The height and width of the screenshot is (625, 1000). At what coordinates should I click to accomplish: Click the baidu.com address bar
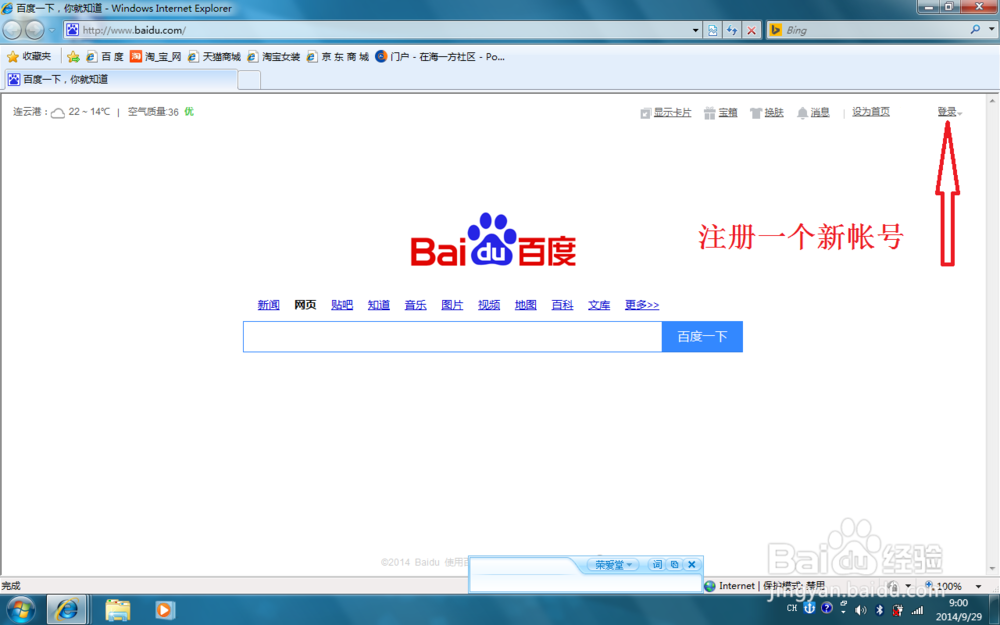click(x=376, y=30)
